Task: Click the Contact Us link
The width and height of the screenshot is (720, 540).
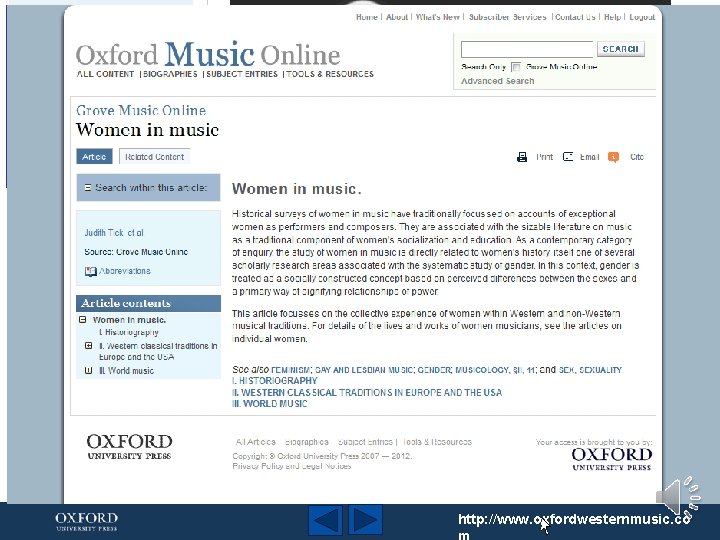Action: 575,17
